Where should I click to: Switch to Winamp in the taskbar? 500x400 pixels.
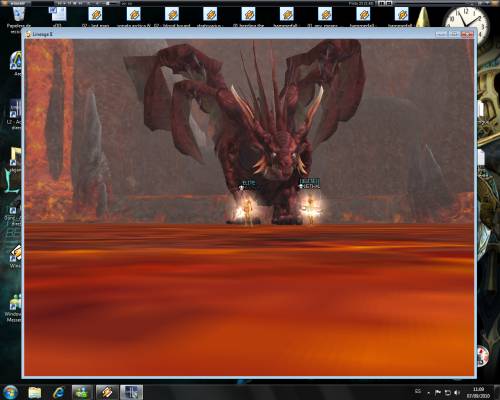point(107,392)
